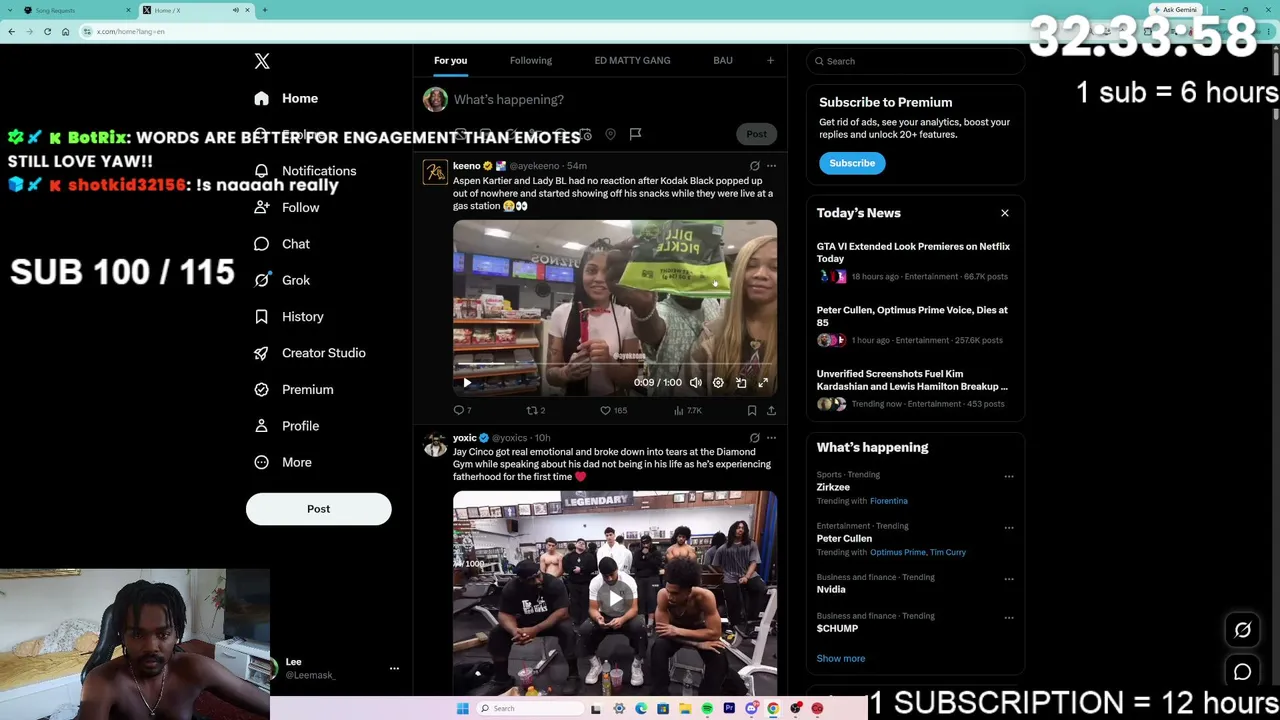The width and height of the screenshot is (1280, 720).
Task: Open more options for Zirkzee trend
Action: (x=1008, y=477)
